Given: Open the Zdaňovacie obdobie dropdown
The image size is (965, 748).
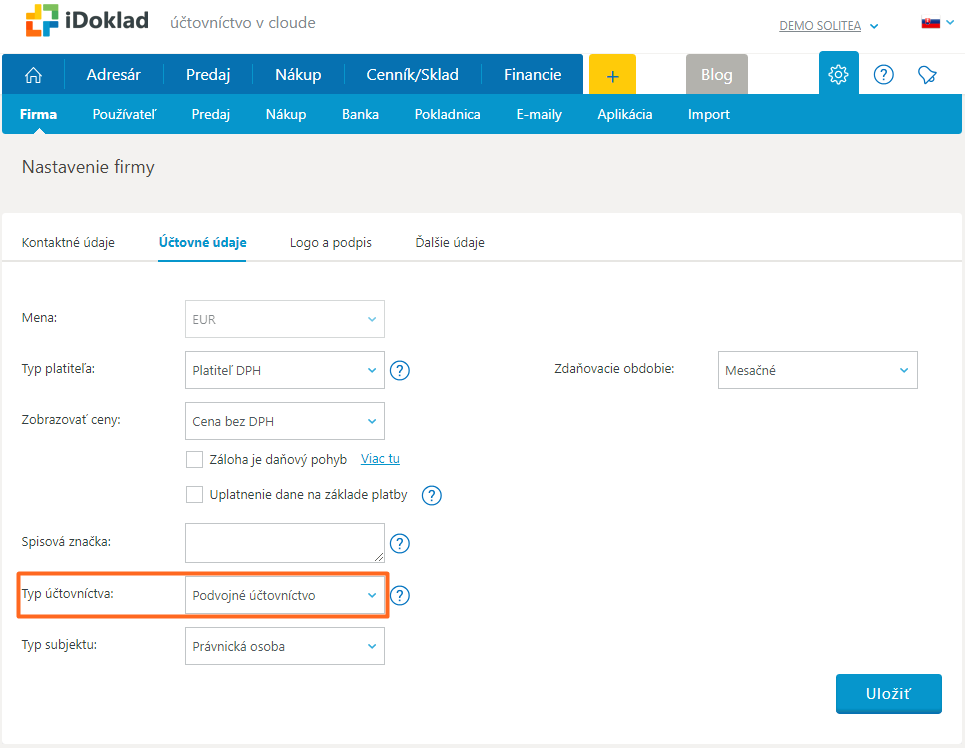Looking at the screenshot, I should click(x=817, y=371).
